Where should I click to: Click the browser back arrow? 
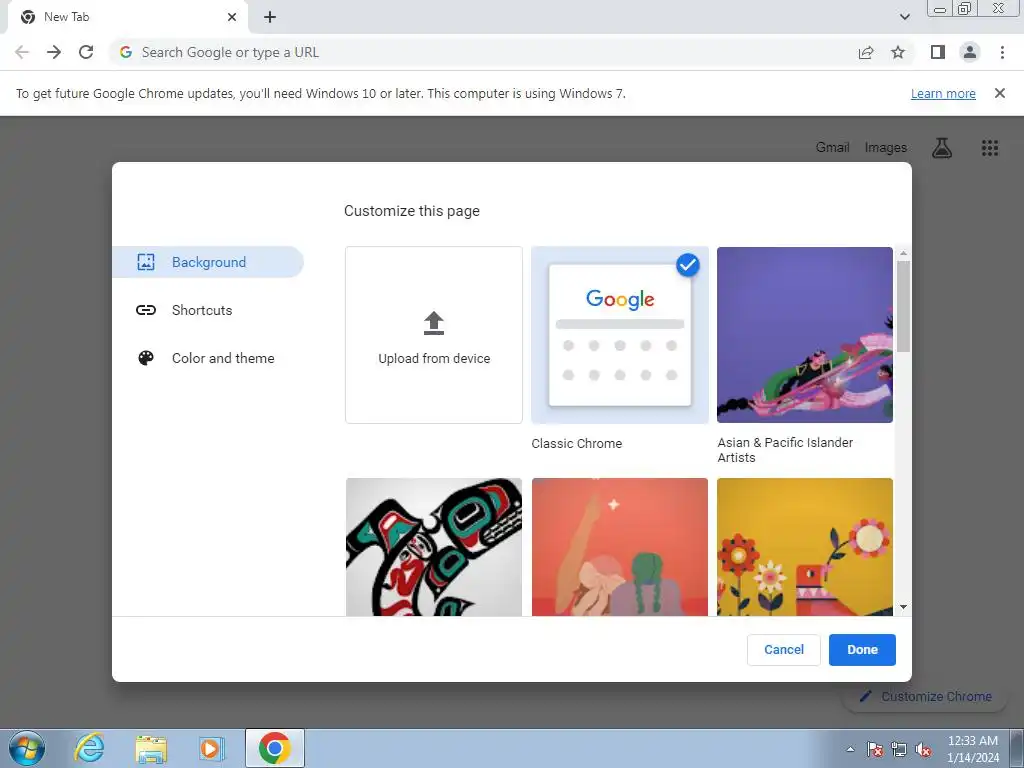pos(22,52)
